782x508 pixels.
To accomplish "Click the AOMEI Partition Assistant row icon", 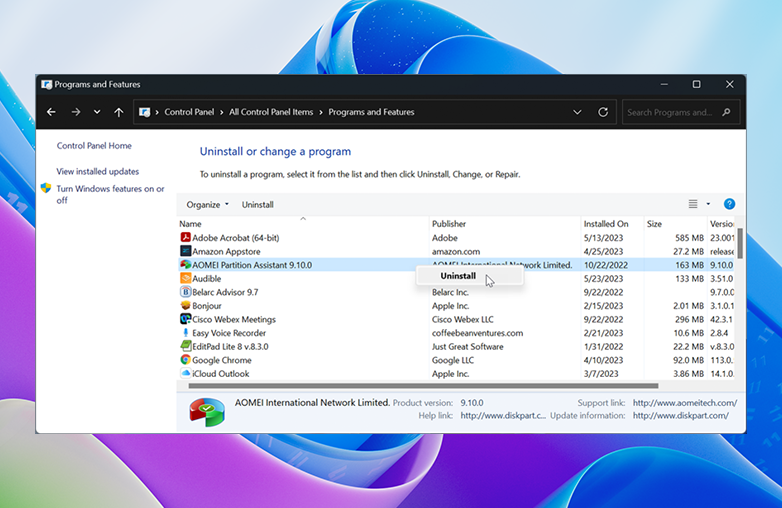I will point(186,264).
